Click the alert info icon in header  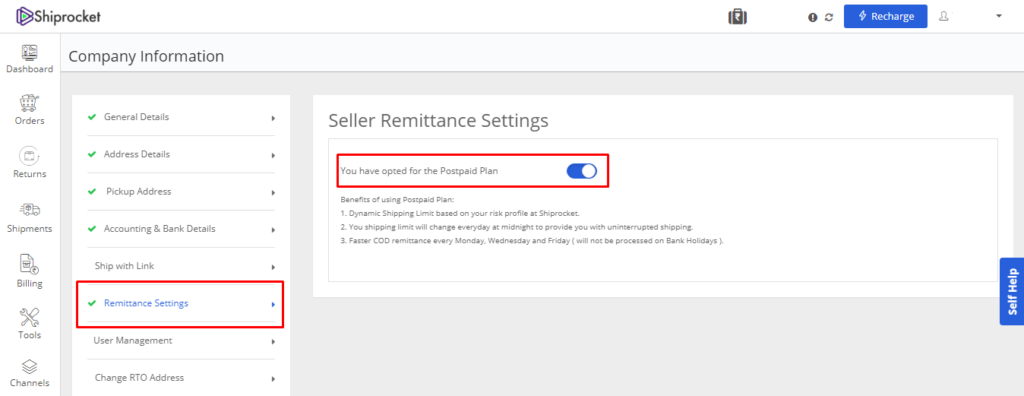[812, 18]
